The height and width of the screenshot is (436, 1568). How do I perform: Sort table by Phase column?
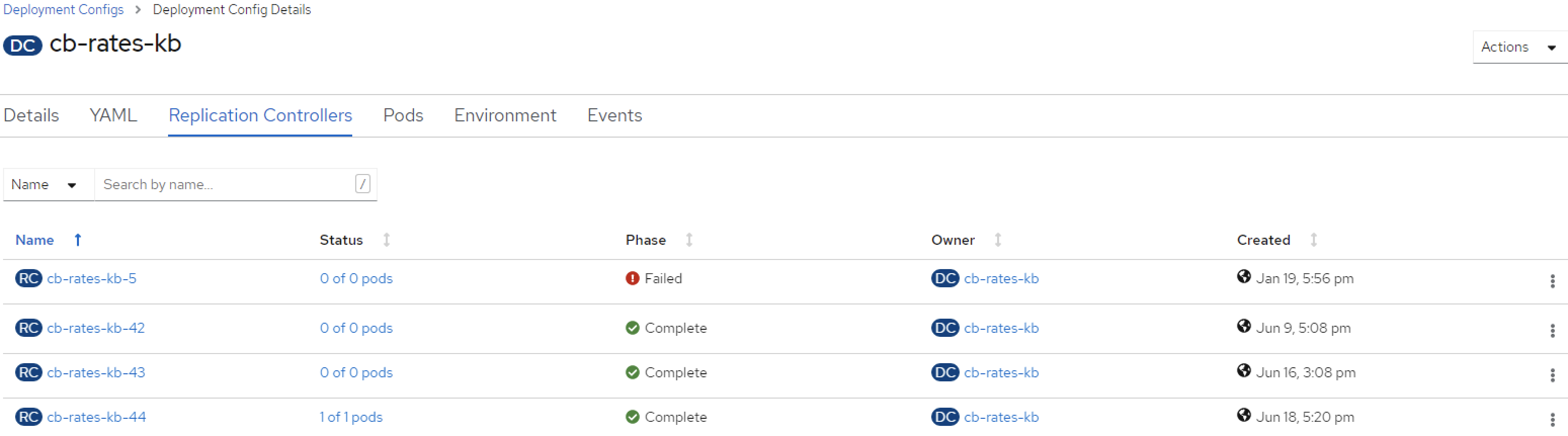click(x=689, y=240)
